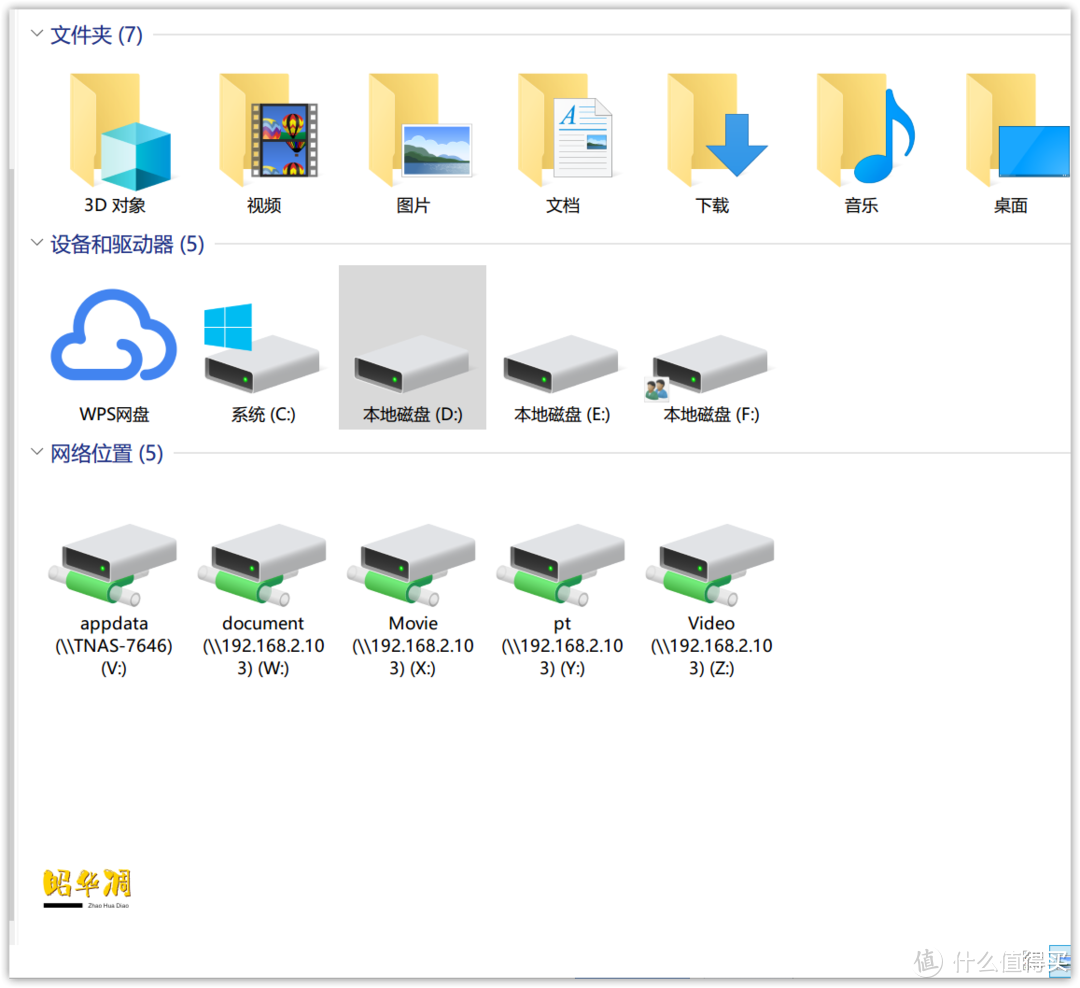Collapse the 文件夹 (7) section
1080x988 pixels.
coord(36,34)
